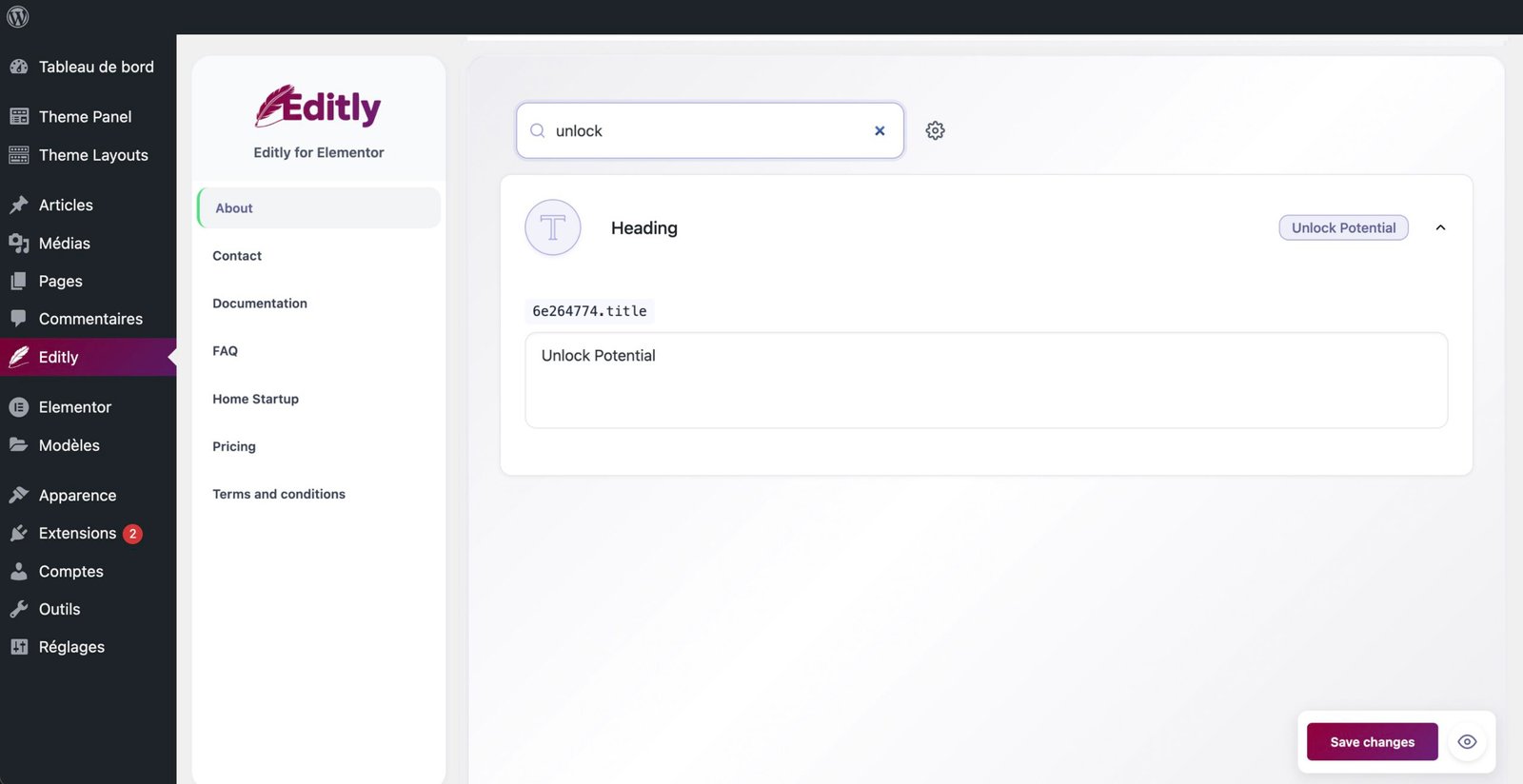Click the Heading widget title text

tap(644, 227)
